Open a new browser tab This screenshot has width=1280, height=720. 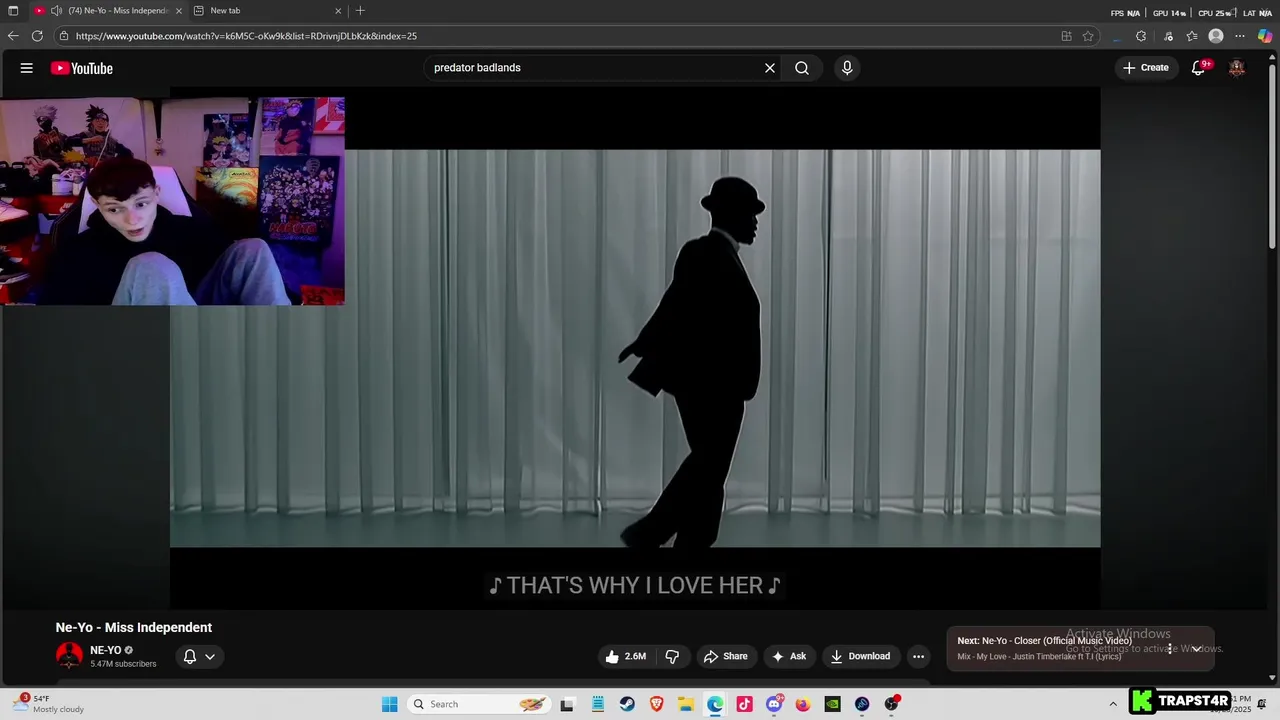361,11
